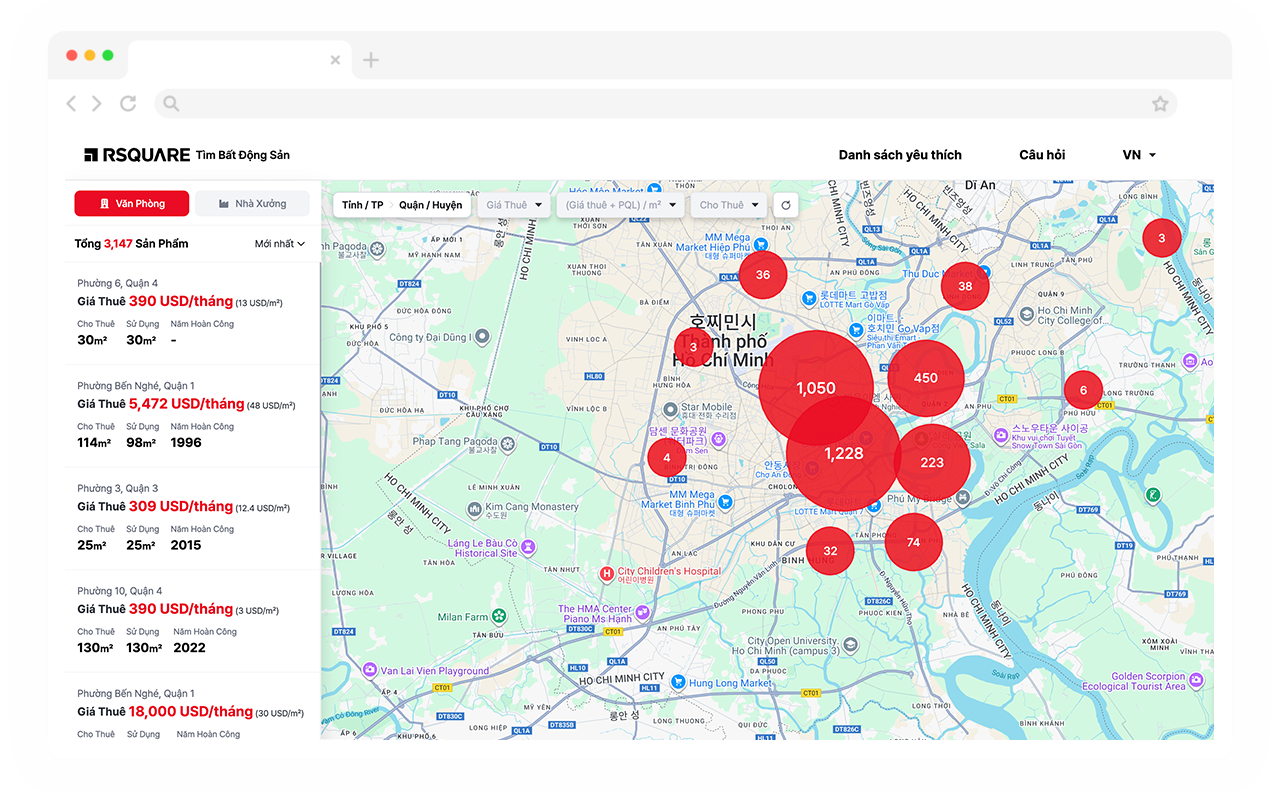This screenshot has width=1280, height=791.
Task: Click the RSQUARE logo
Action: 137,155
